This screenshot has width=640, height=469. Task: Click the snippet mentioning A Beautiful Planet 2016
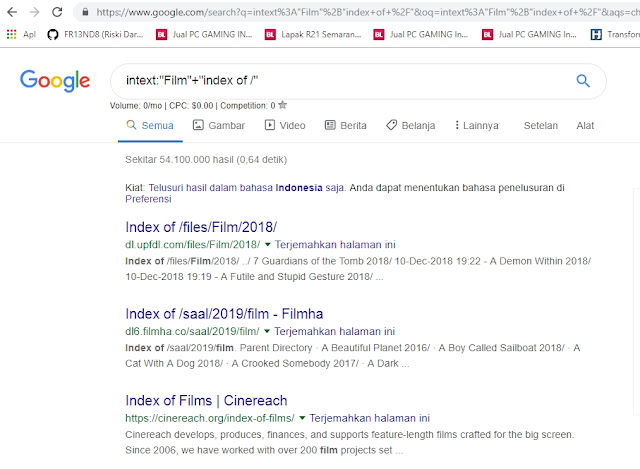pyautogui.click(x=353, y=356)
